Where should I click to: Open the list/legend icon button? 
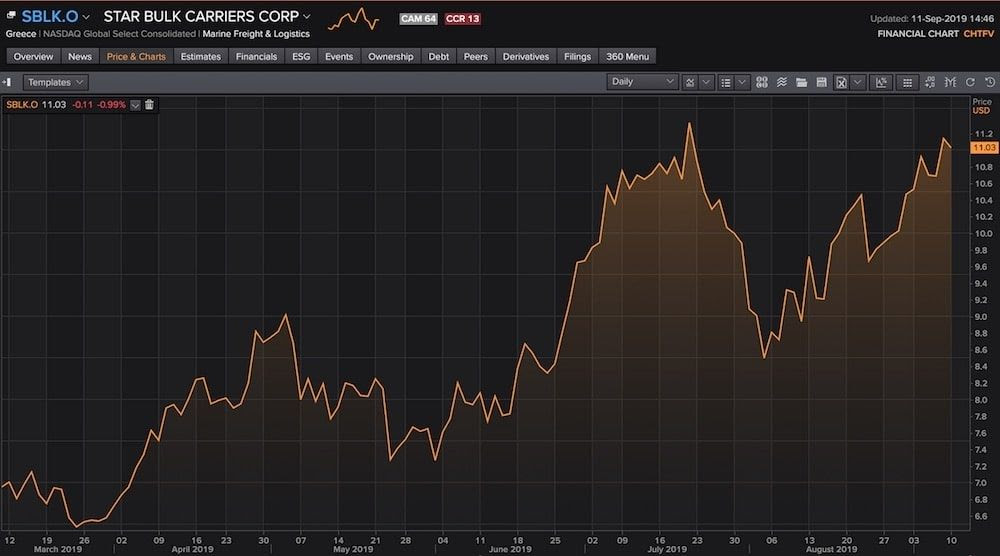725,82
